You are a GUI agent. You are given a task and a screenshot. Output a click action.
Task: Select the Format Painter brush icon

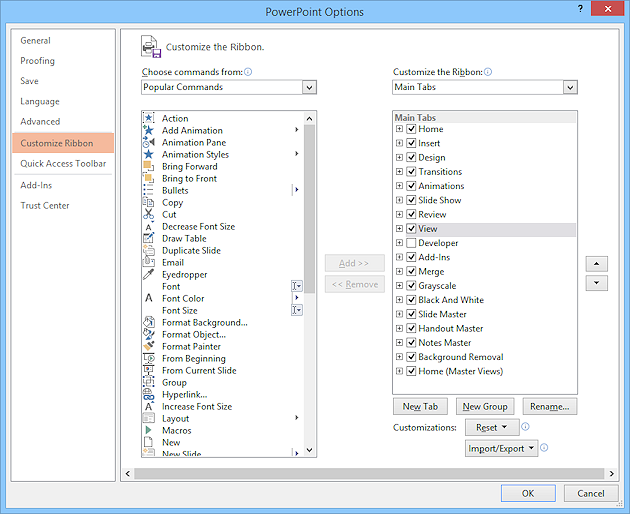point(149,346)
